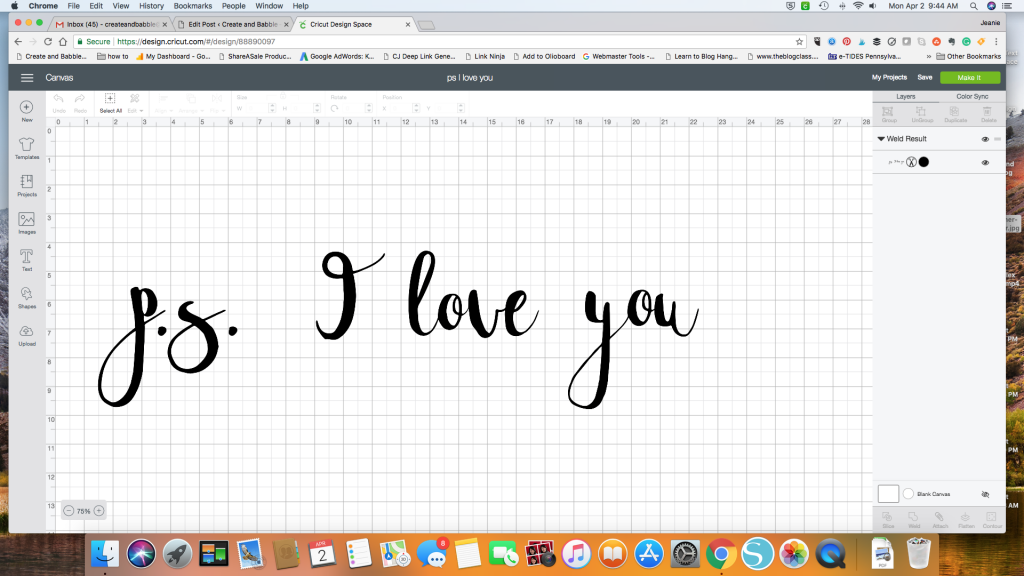
Task: Open the Shapes tool
Action: pos(27,297)
